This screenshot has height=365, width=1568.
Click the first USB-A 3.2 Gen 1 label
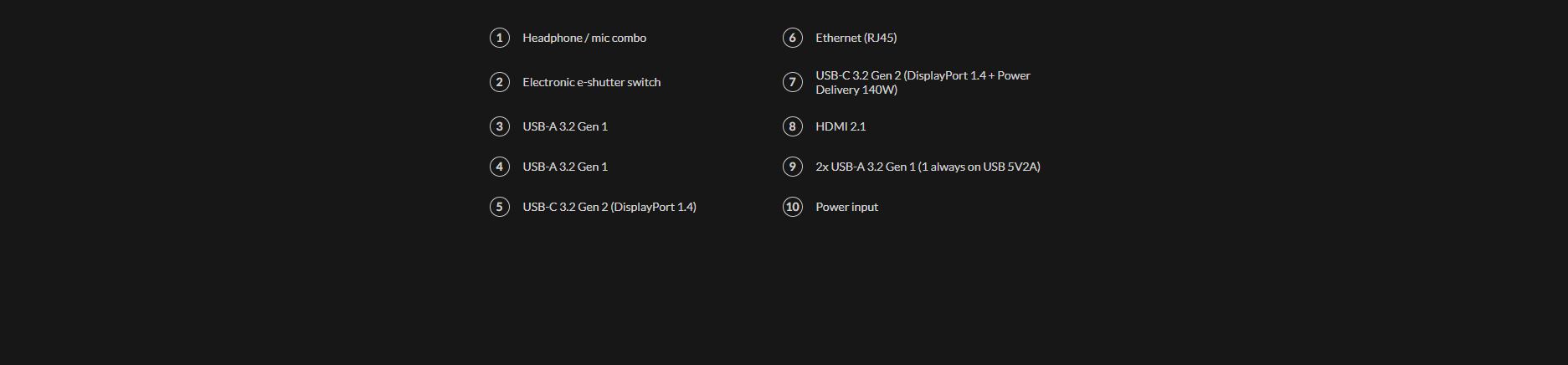(565, 126)
